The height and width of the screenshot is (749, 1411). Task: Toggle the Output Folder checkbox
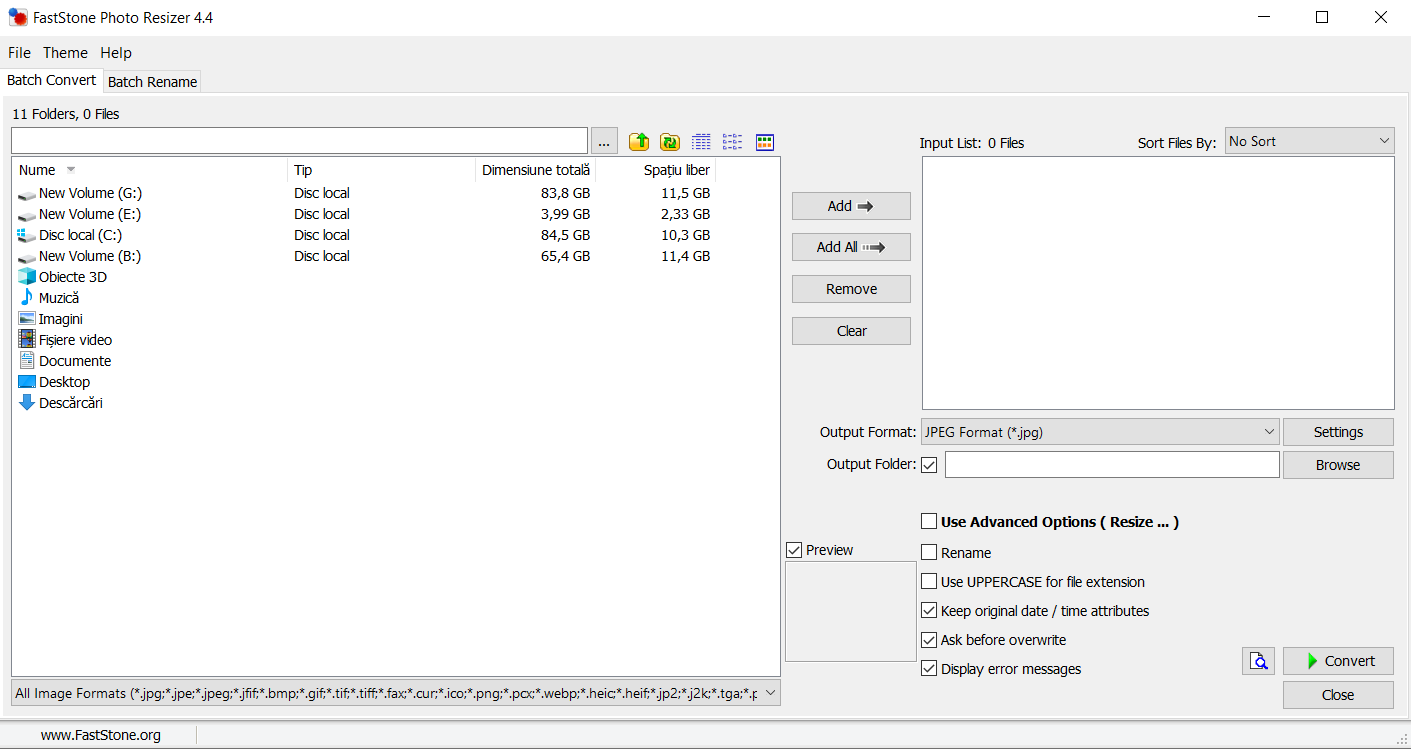929,465
